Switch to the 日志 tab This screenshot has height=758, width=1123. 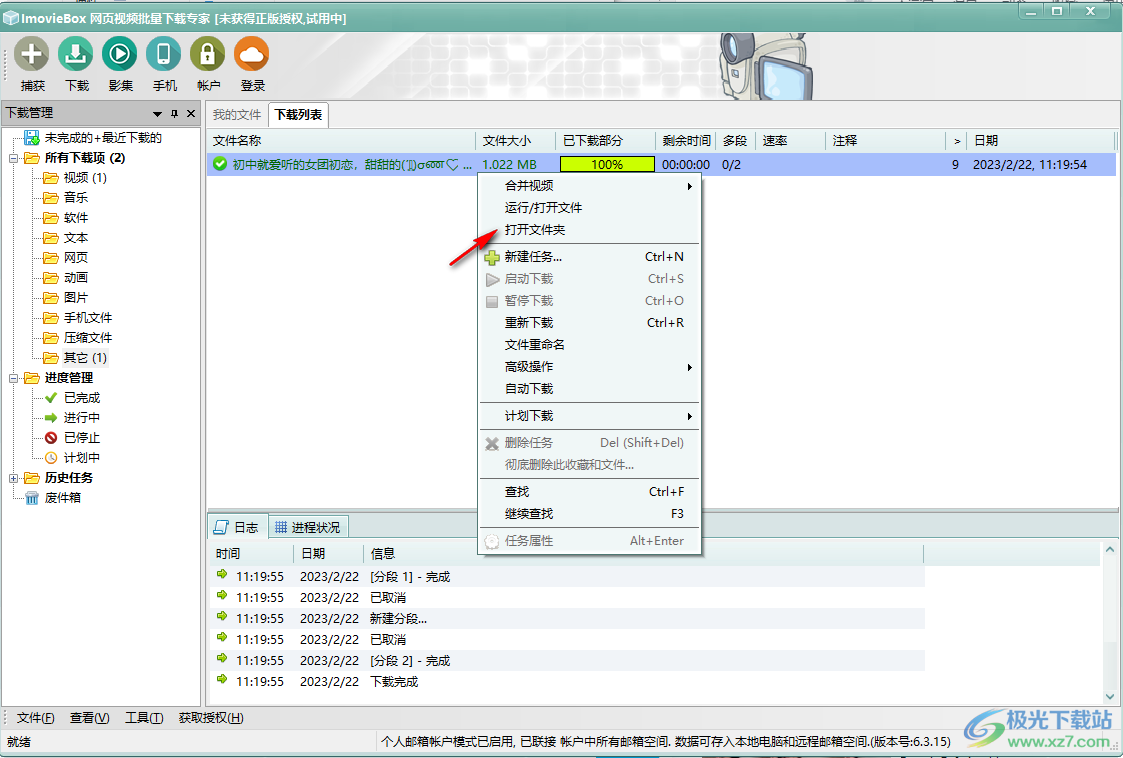click(238, 527)
